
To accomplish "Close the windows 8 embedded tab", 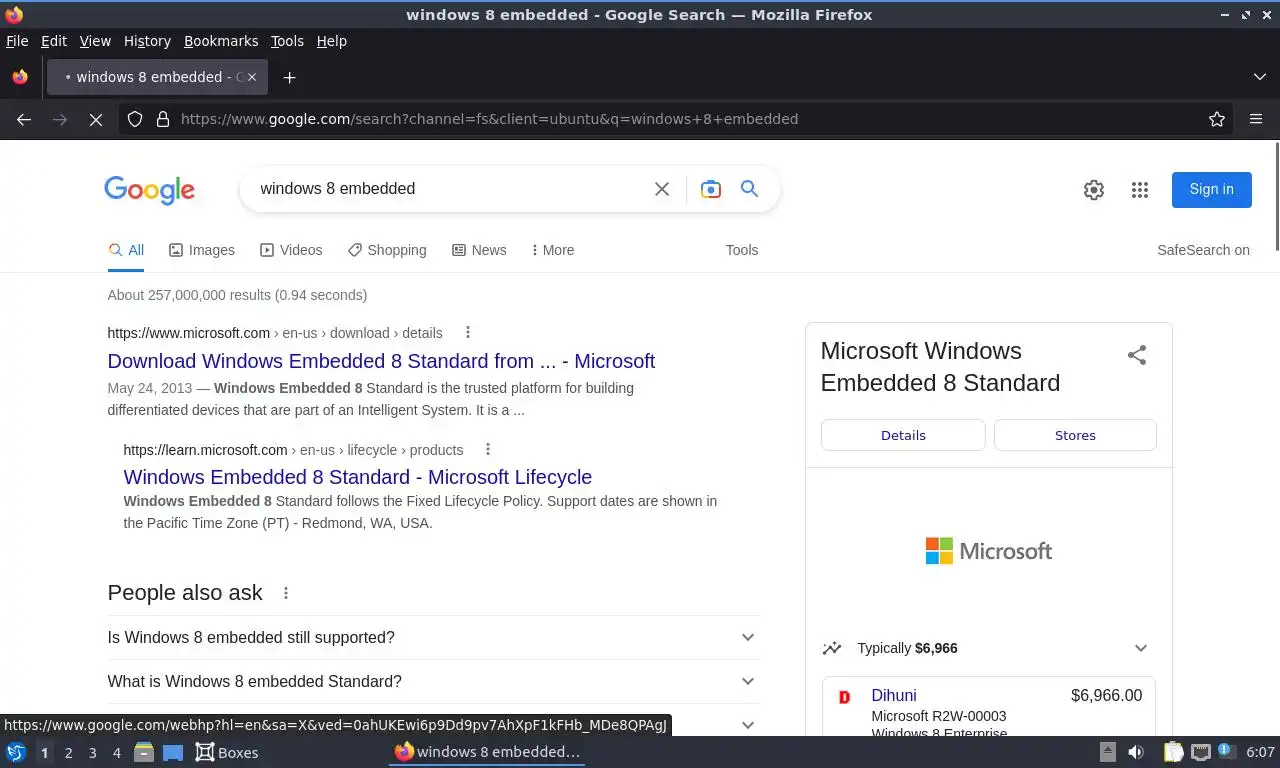I will [252, 77].
